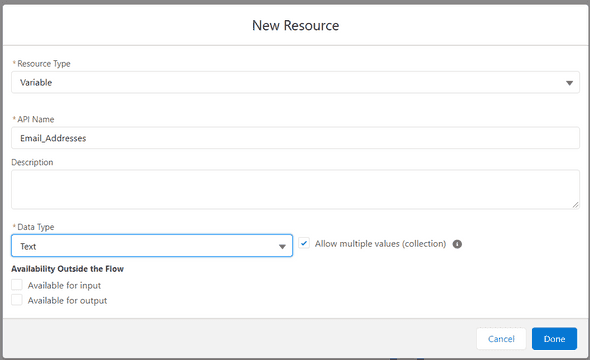Click the Availability Outside the Flow heading
Viewport: 590px width, 360px height.
point(67,269)
